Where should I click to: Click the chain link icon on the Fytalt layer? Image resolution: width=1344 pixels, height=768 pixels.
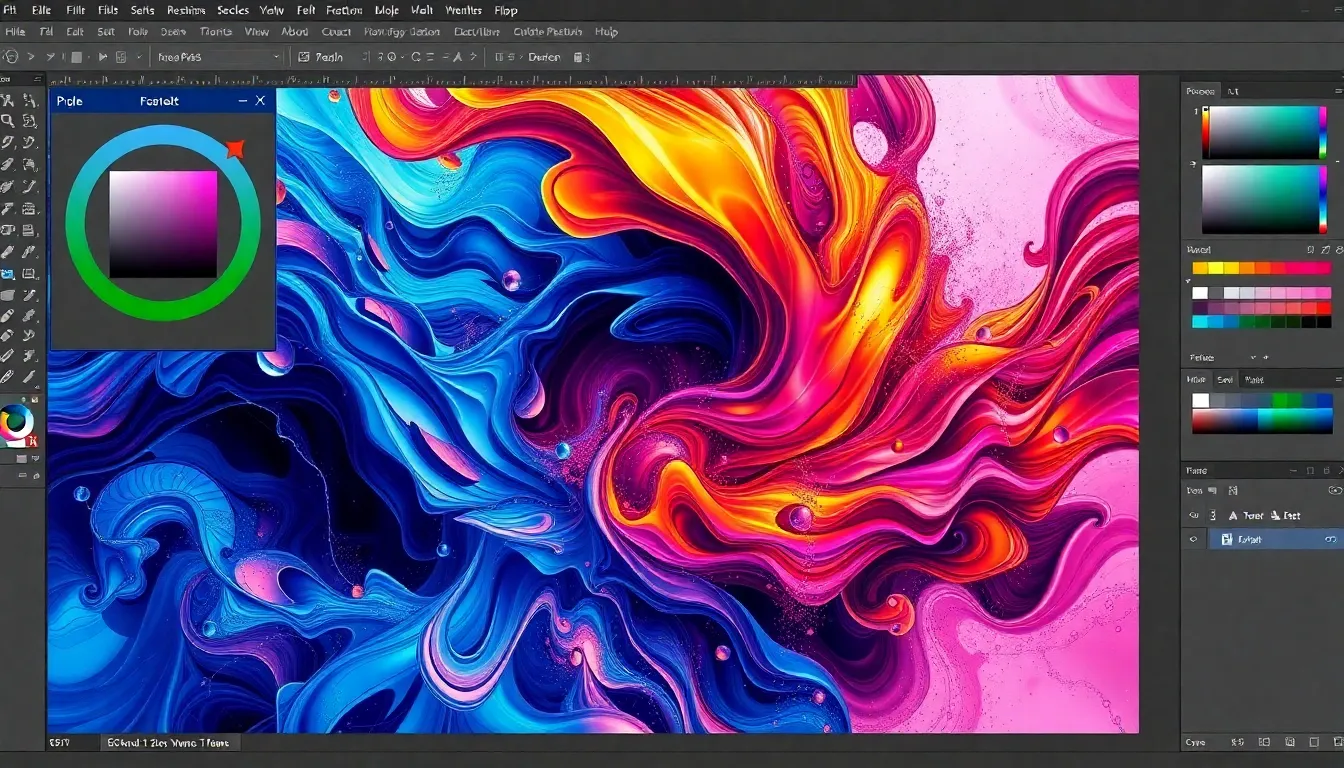[1331, 539]
